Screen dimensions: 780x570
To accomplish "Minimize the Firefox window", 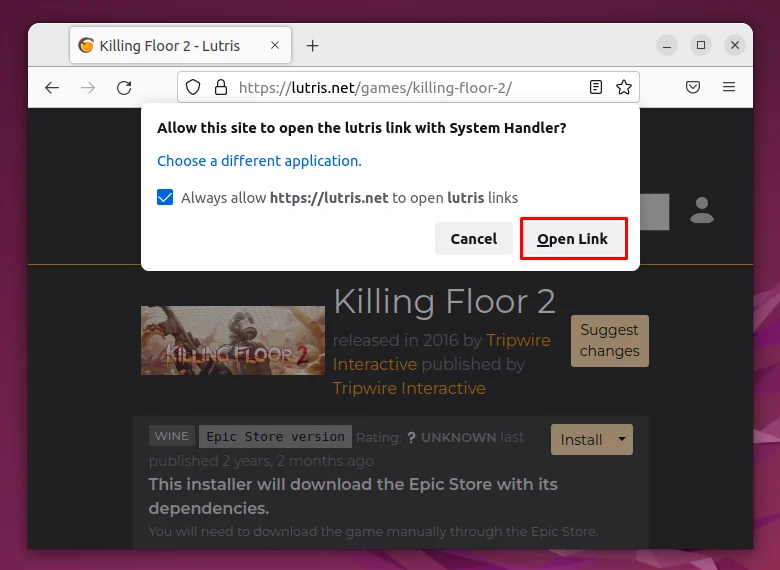I will 667,46.
